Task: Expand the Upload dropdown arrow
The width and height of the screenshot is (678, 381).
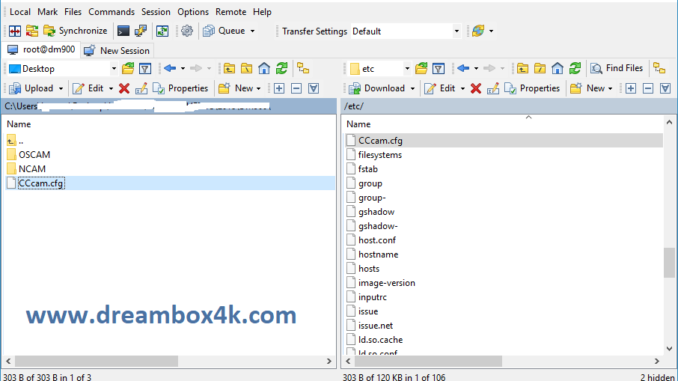Action: point(61,89)
